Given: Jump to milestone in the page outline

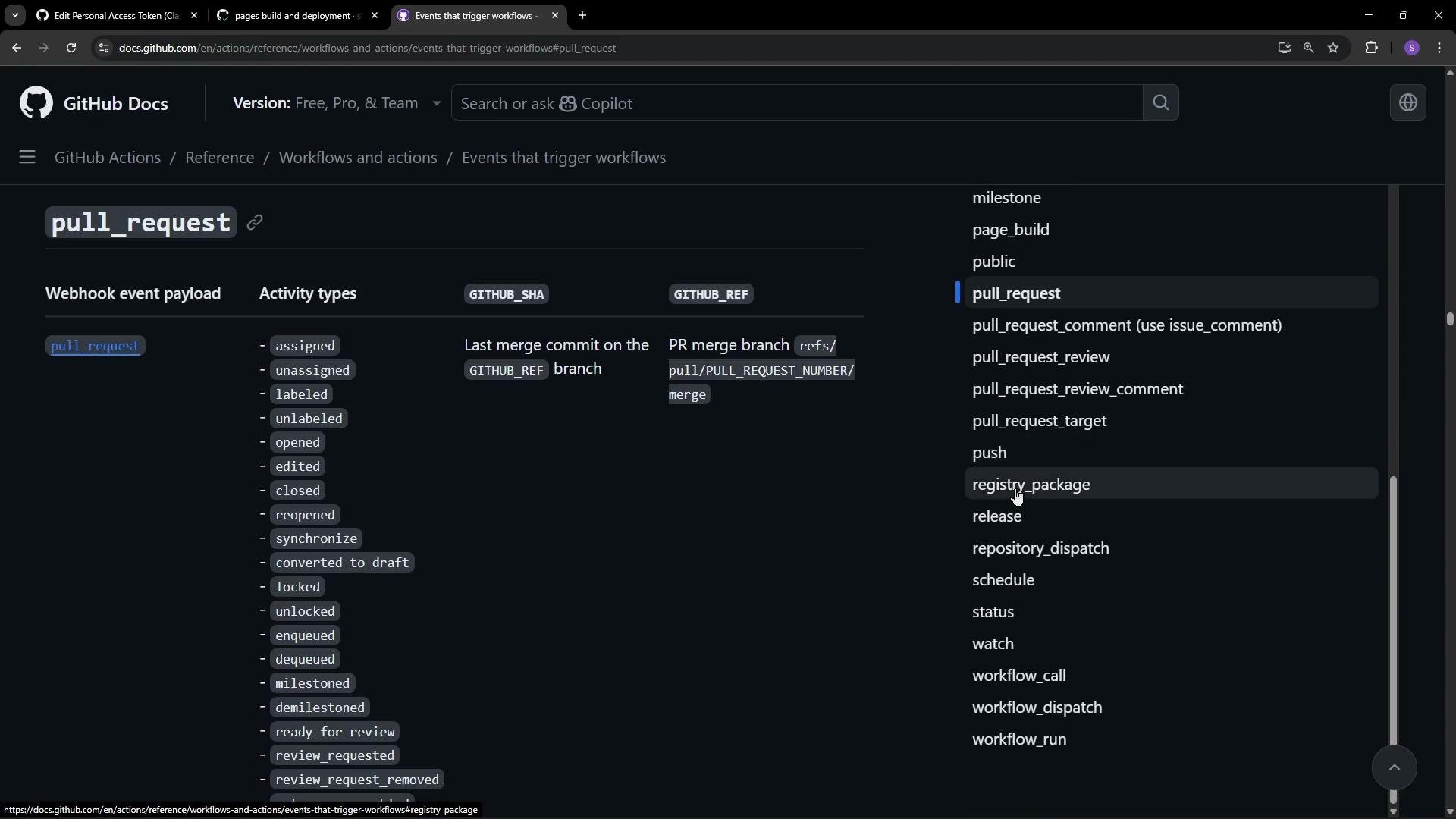Looking at the screenshot, I should [x=1006, y=198].
